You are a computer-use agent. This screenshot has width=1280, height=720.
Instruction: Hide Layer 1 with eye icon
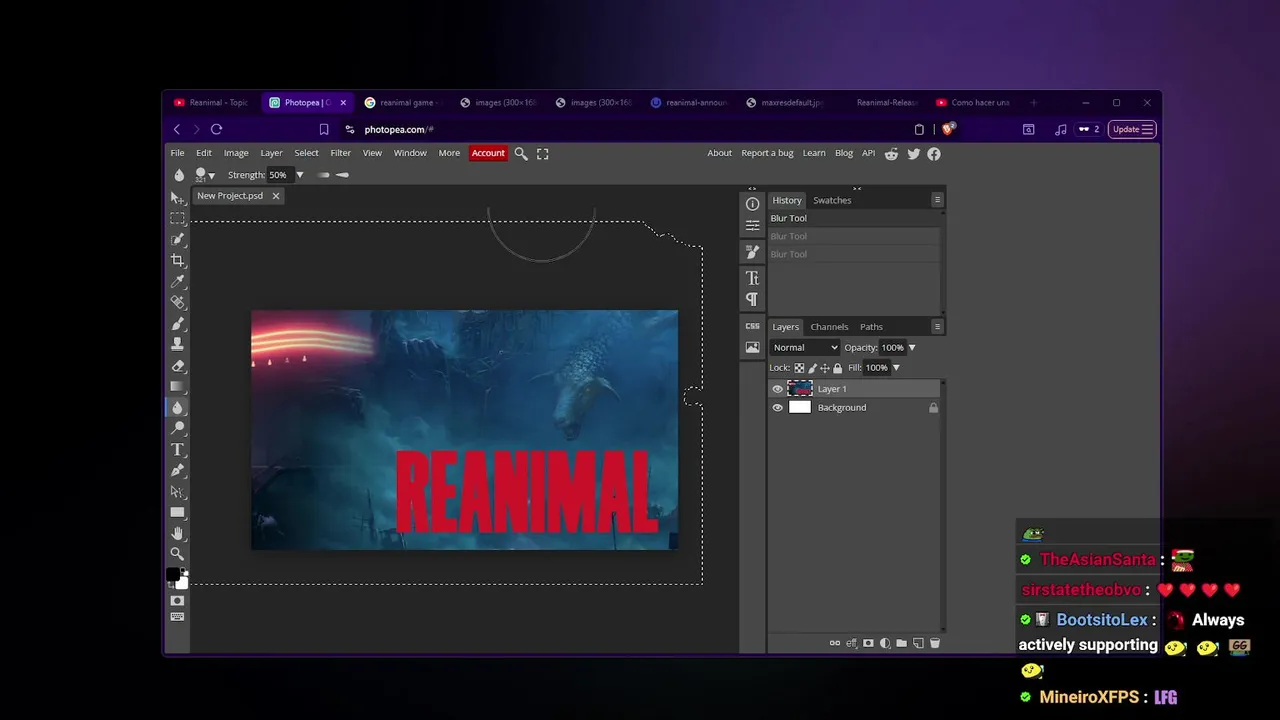tap(778, 389)
